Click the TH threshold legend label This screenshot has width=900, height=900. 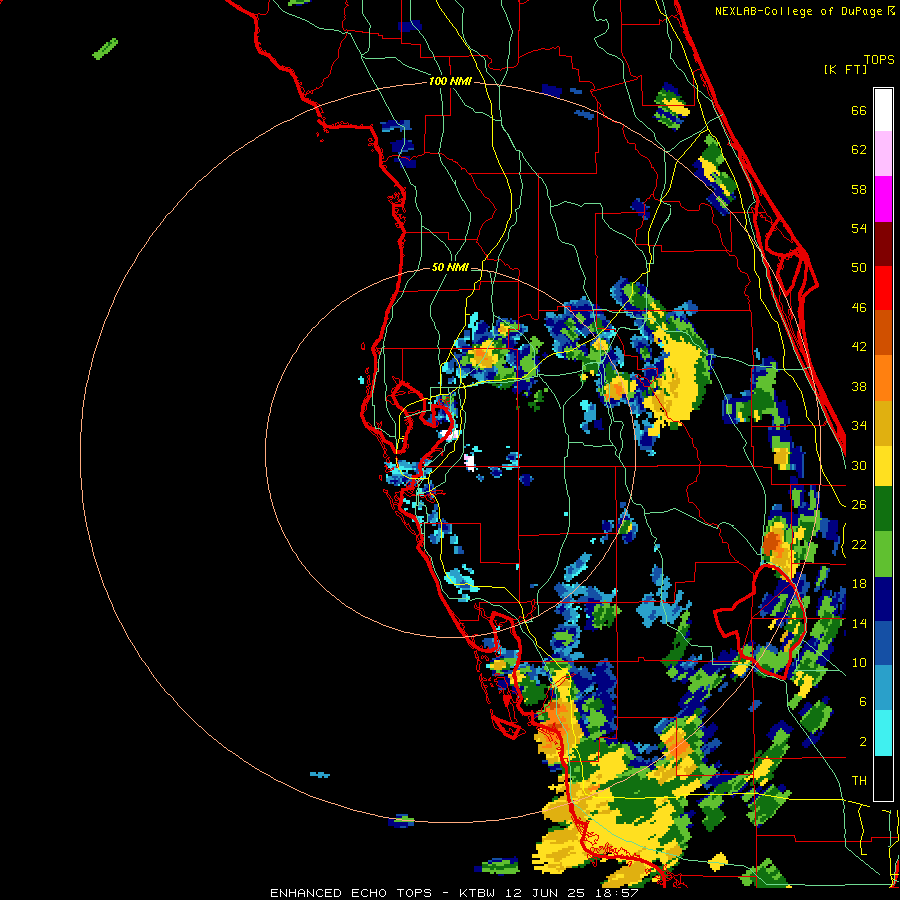click(x=859, y=781)
